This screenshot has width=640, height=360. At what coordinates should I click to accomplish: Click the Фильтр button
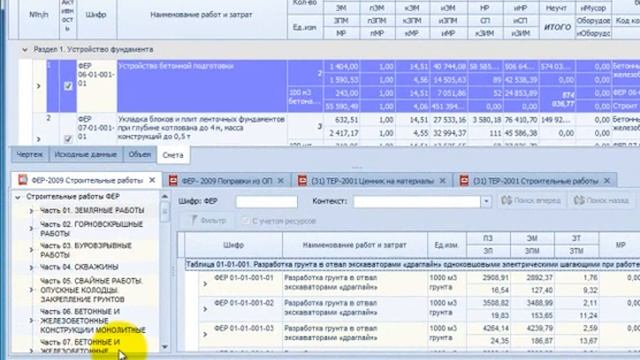pos(209,220)
